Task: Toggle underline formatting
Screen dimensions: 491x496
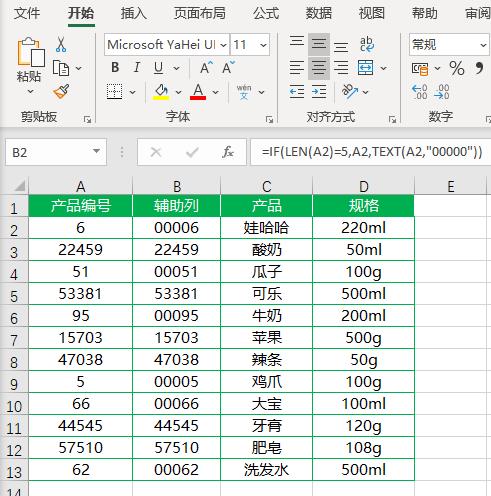Action: coord(159,68)
